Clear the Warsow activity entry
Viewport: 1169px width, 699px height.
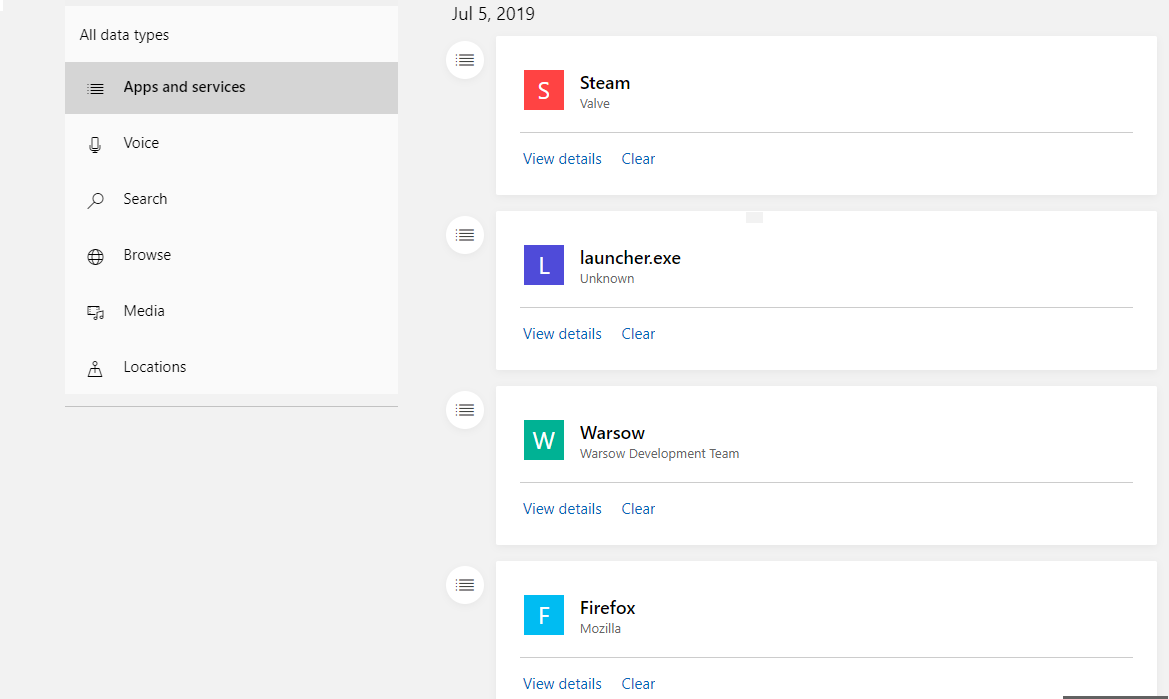pyautogui.click(x=638, y=509)
